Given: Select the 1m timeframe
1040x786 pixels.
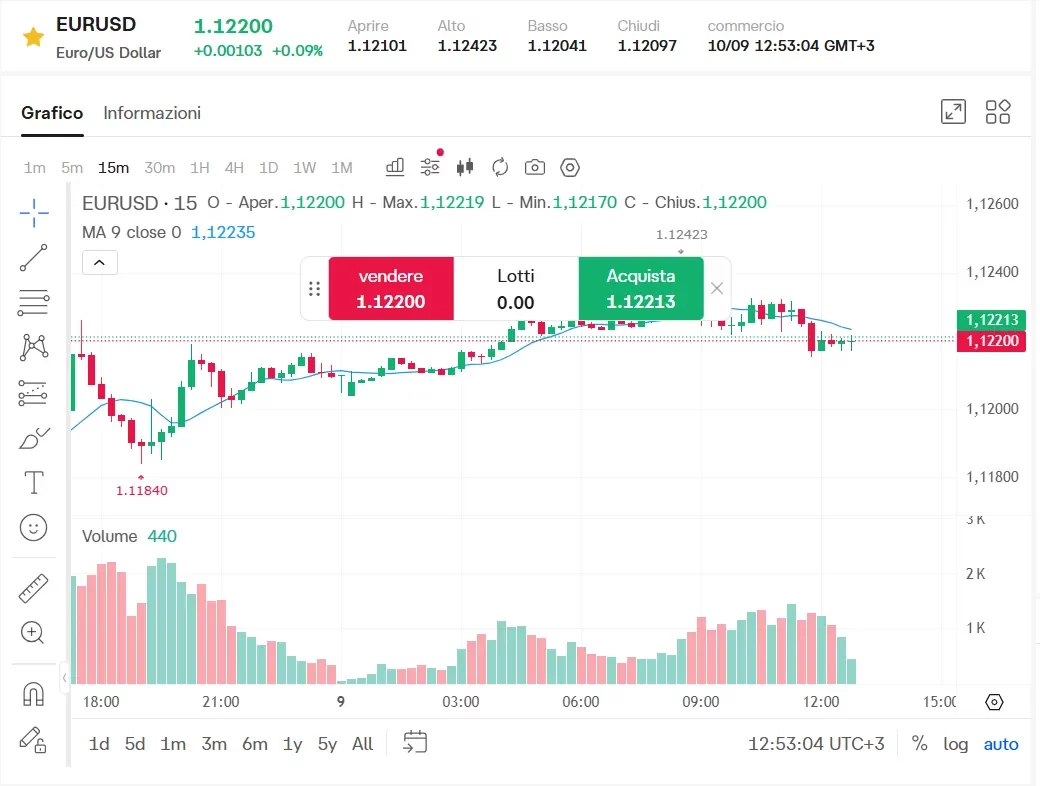Looking at the screenshot, I should (x=34, y=168).
